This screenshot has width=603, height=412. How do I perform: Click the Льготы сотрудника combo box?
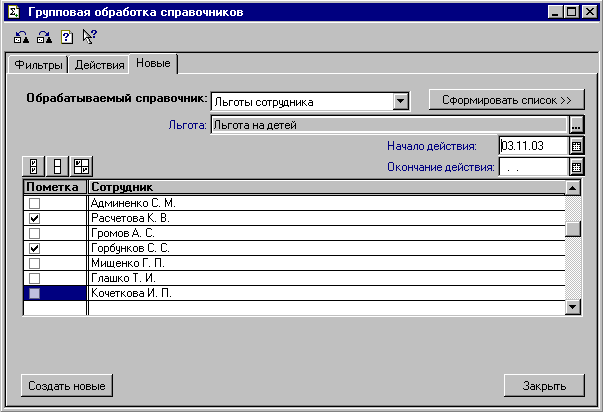(x=310, y=102)
